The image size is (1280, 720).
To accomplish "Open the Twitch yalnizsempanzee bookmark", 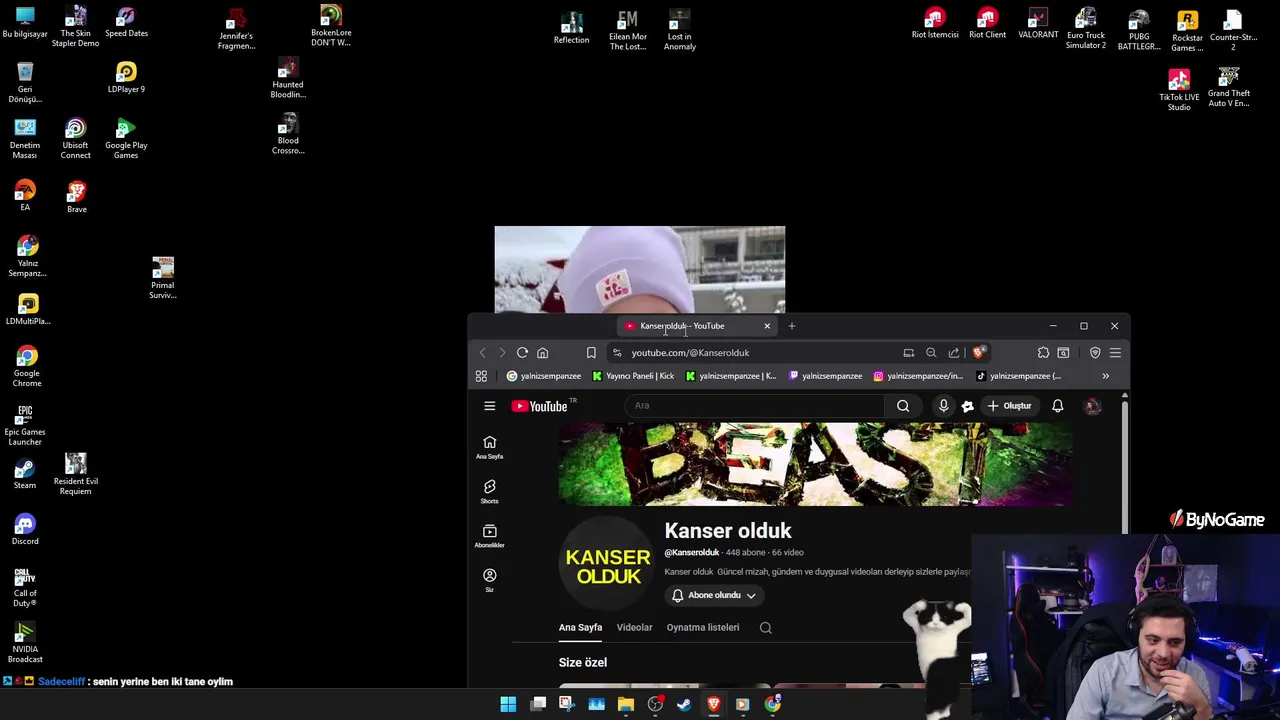I will tap(826, 376).
